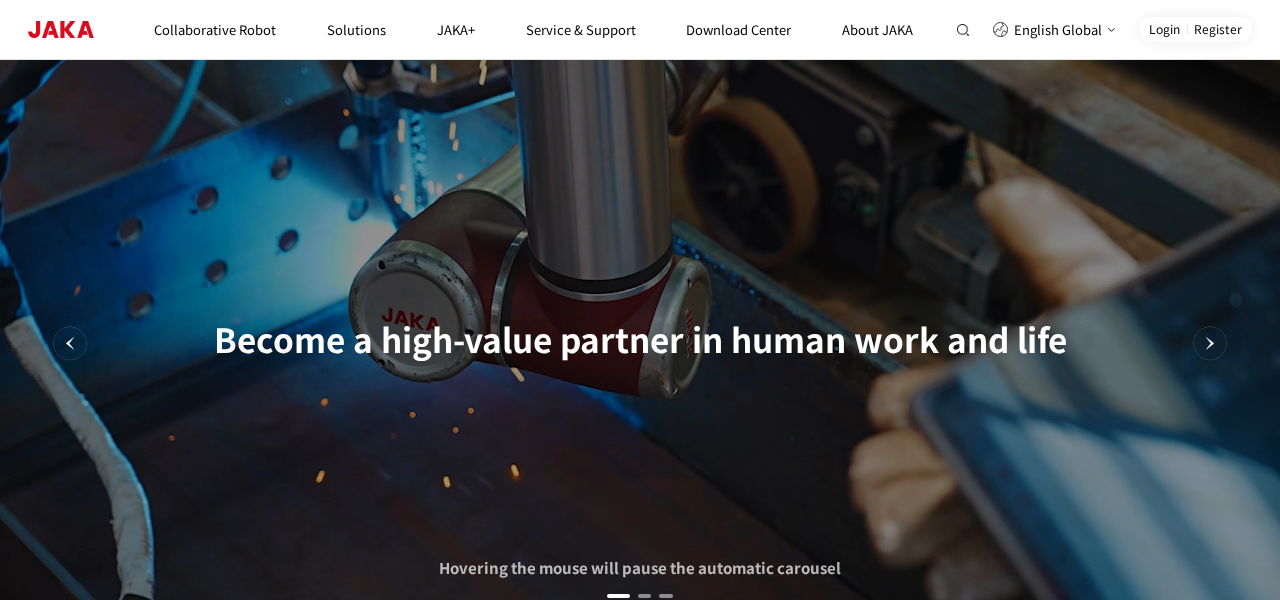
Task: Go to previous carousel slide arrow
Action: (x=70, y=343)
